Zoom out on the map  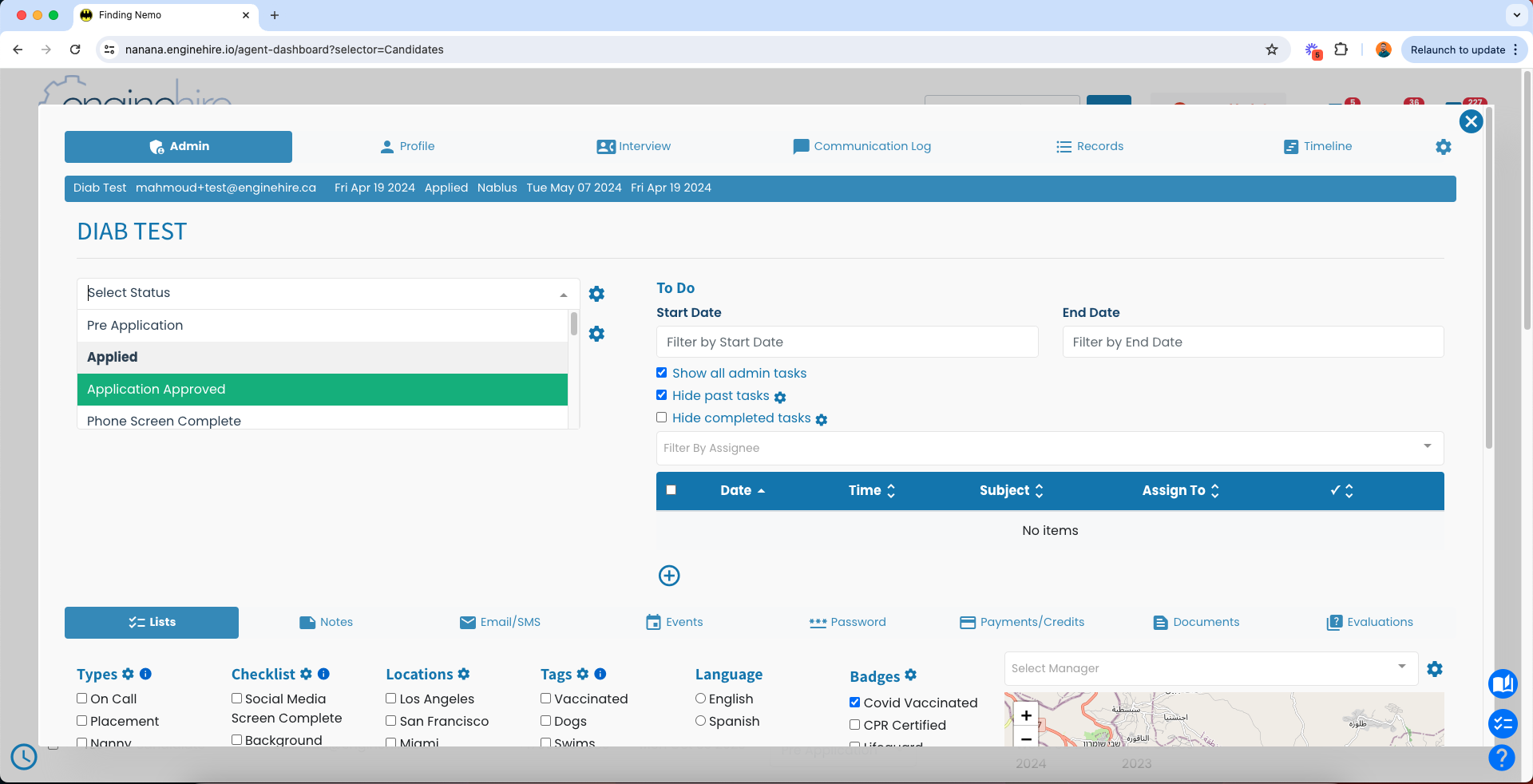[1026, 738]
